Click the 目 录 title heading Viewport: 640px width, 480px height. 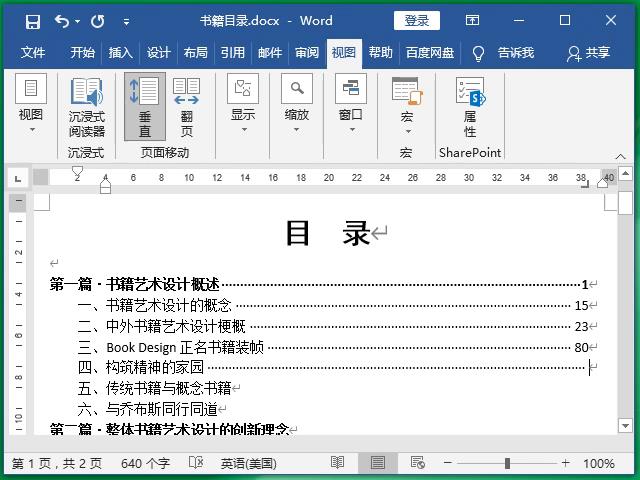click(x=328, y=233)
